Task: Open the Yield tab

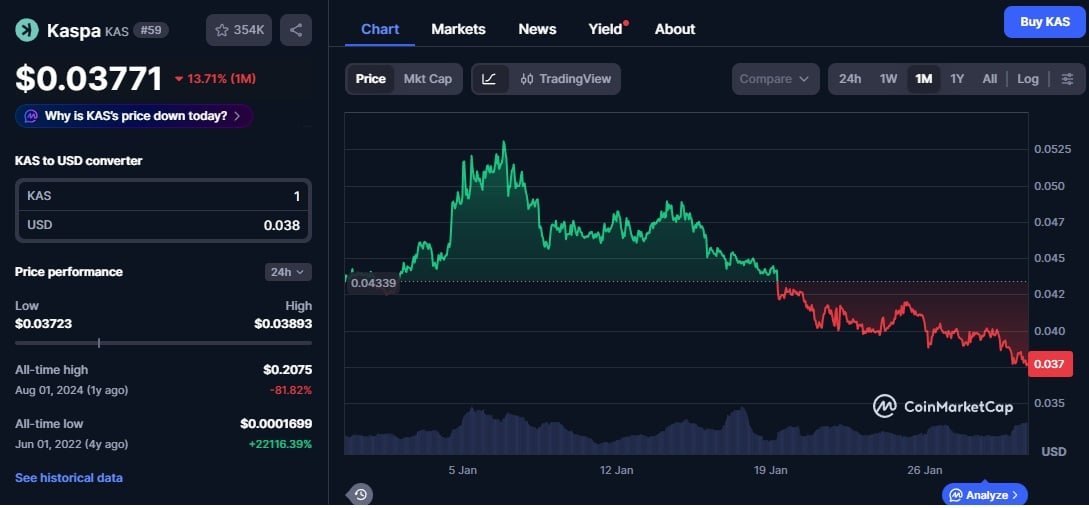Action: point(604,29)
